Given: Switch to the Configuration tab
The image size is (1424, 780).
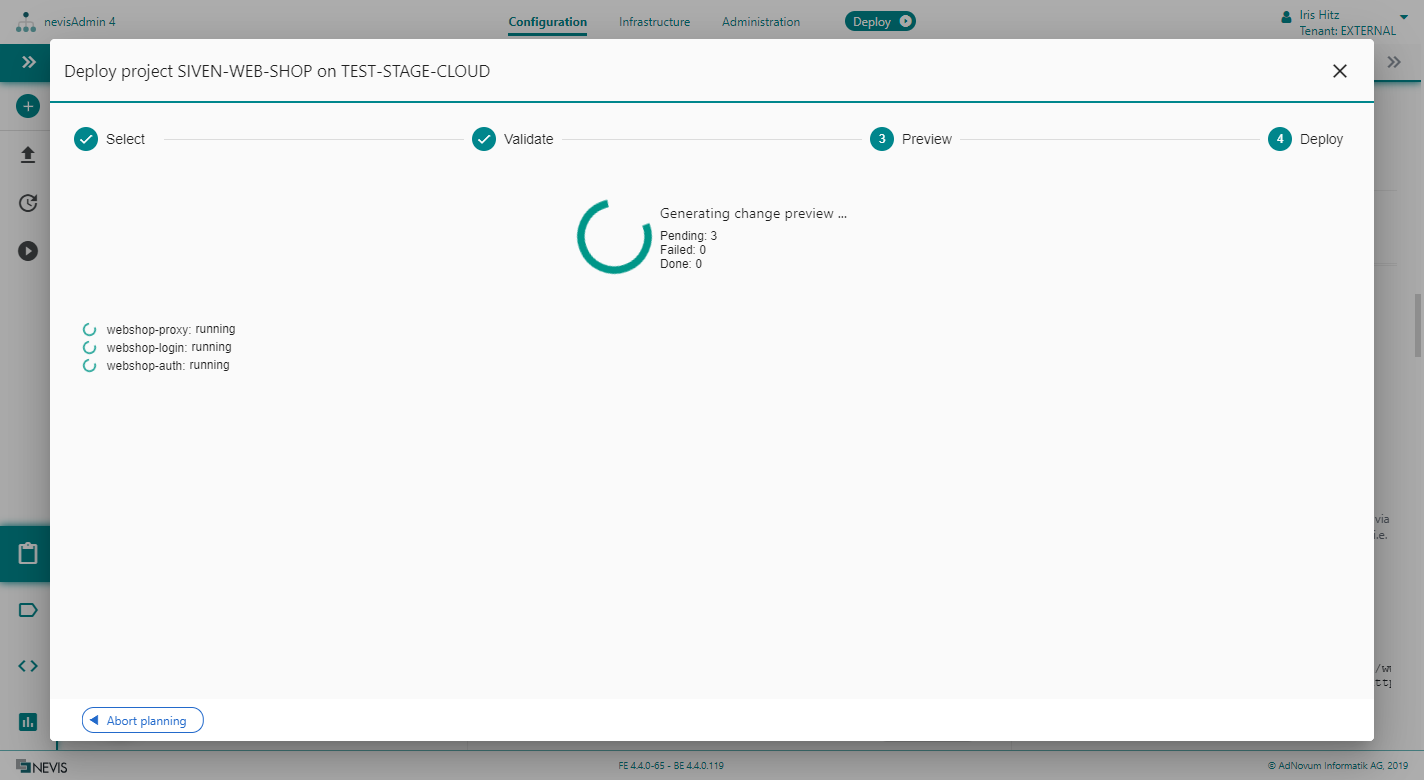Looking at the screenshot, I should [547, 22].
